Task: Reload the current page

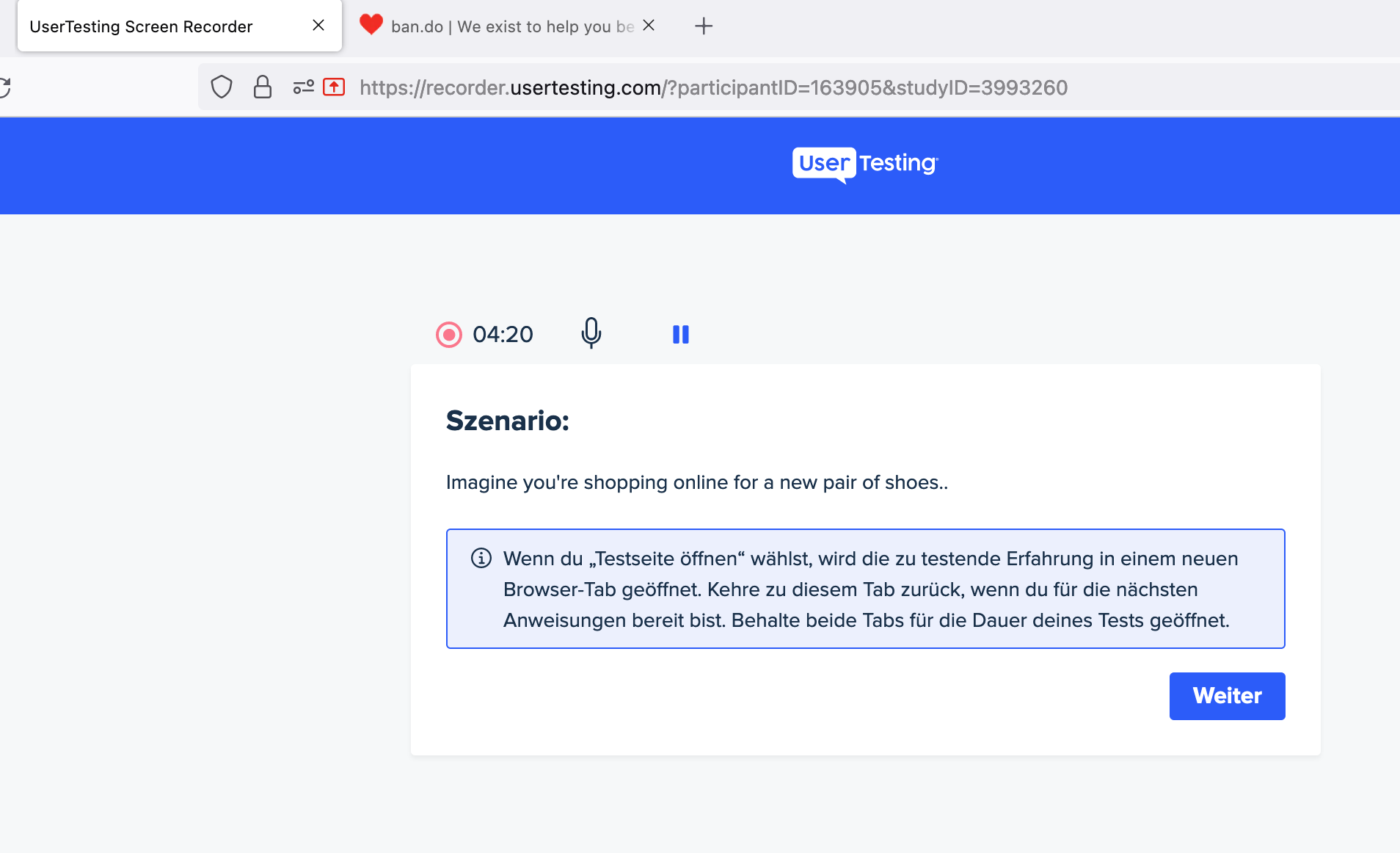Action: [4, 87]
